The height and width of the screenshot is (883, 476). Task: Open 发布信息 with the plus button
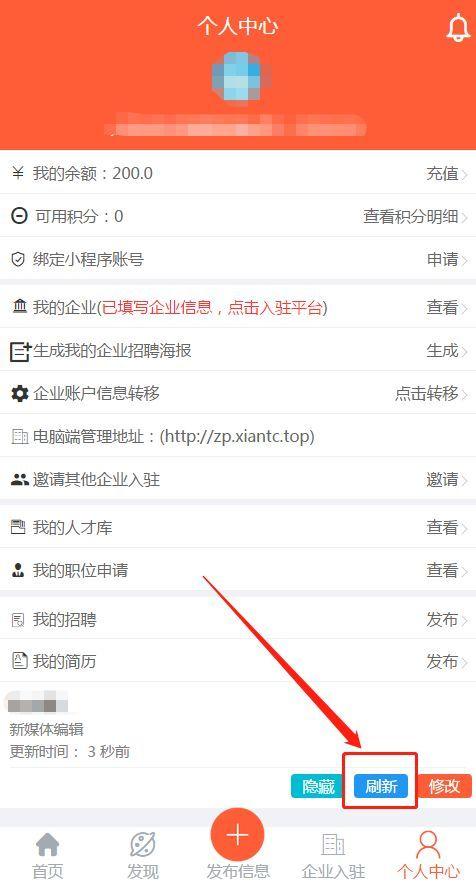tap(237, 835)
